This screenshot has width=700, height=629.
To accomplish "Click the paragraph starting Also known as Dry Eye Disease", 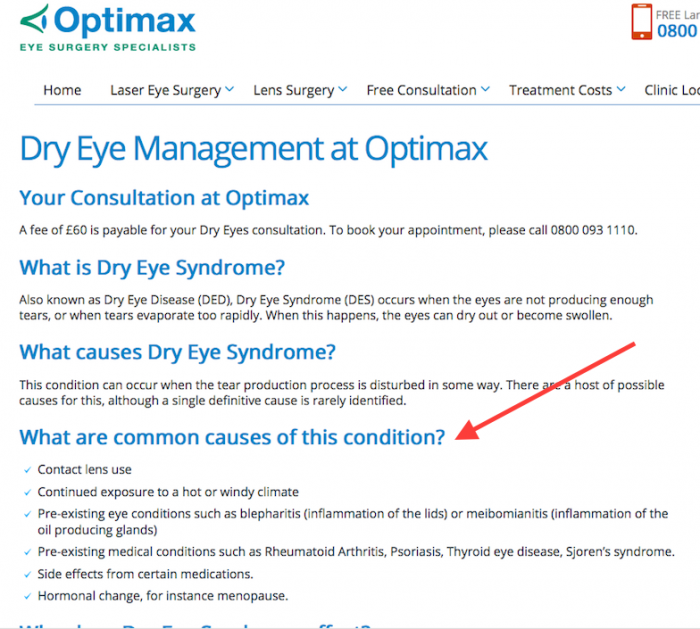I will (336, 308).
